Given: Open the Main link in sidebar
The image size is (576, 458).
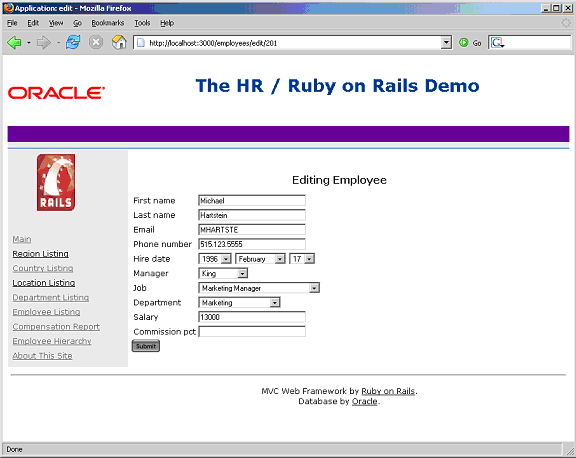Looking at the screenshot, I should (x=22, y=239).
